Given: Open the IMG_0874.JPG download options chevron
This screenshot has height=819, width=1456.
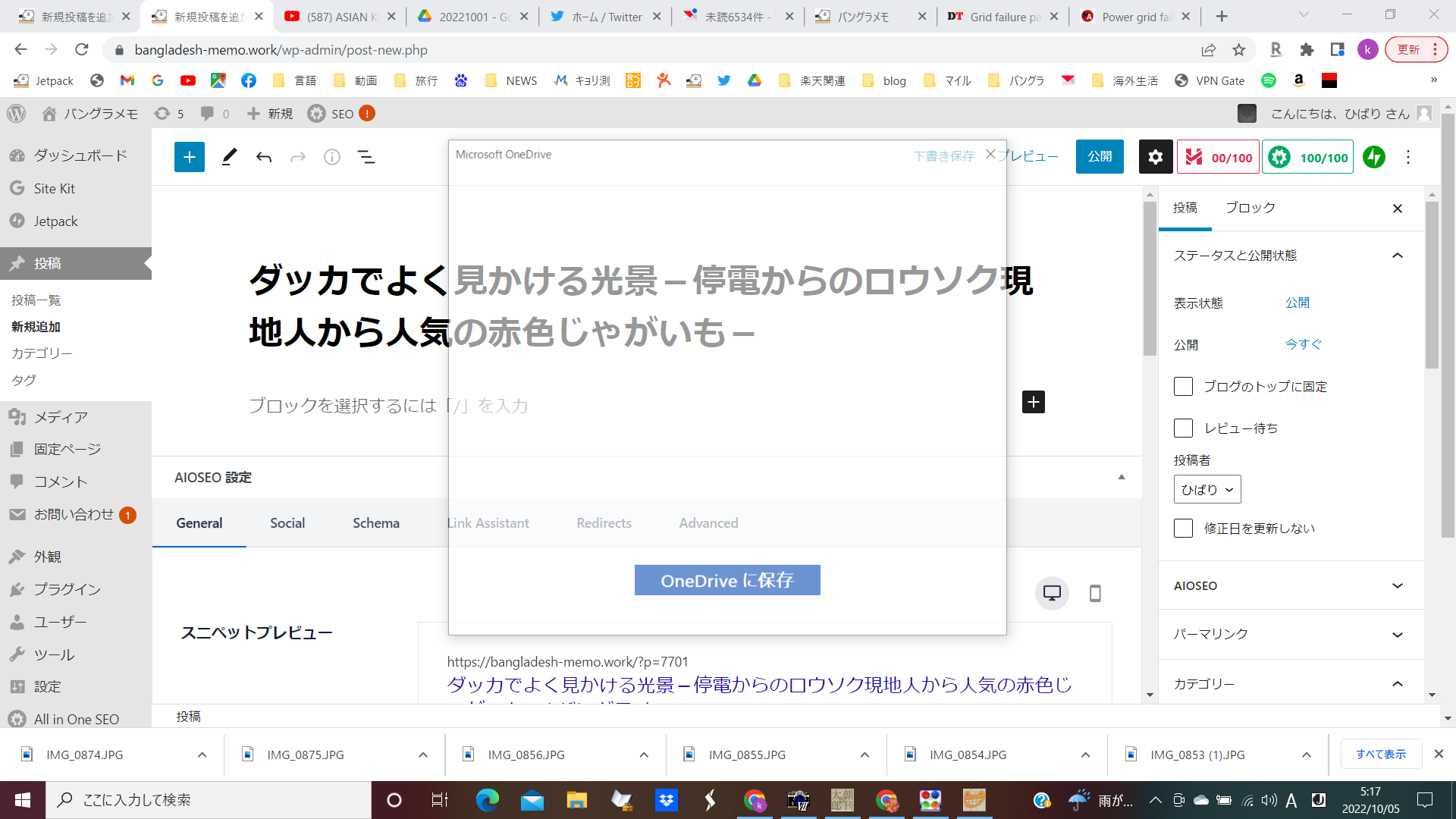Looking at the screenshot, I should (202, 755).
